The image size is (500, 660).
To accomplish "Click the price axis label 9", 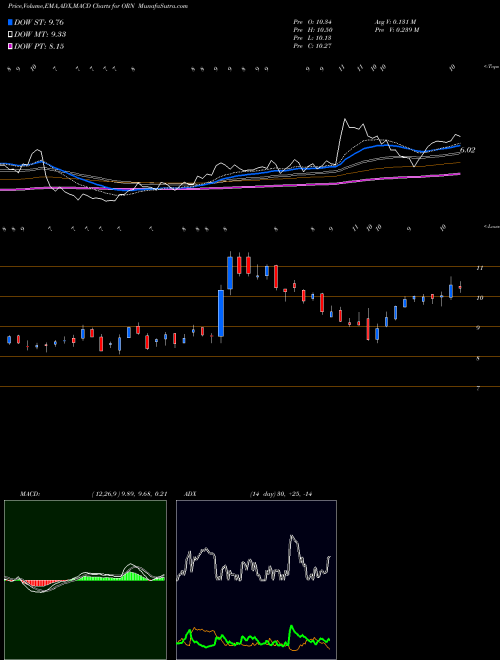I will coord(478,327).
